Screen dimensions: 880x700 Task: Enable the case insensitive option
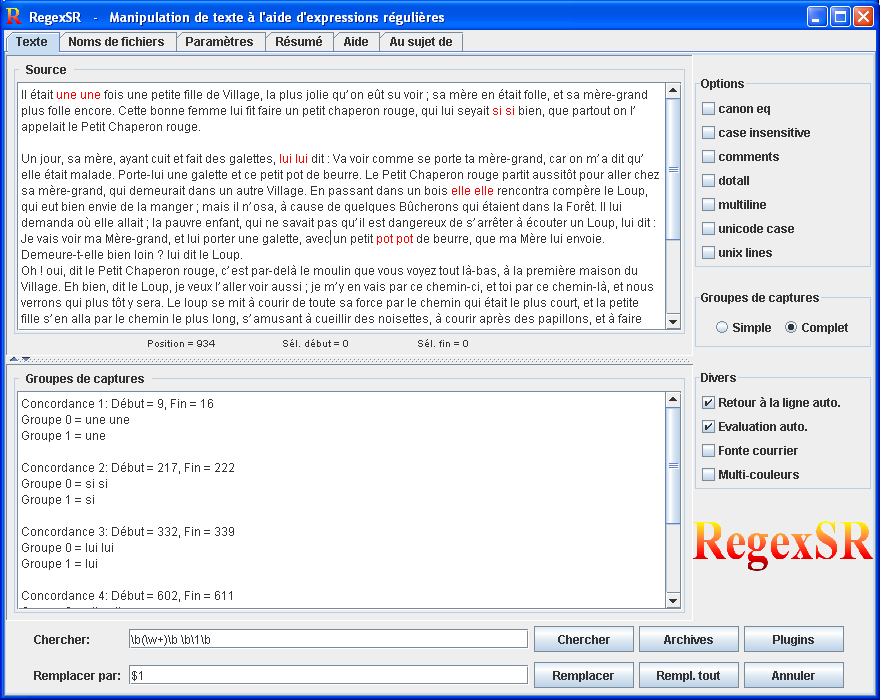click(x=709, y=133)
